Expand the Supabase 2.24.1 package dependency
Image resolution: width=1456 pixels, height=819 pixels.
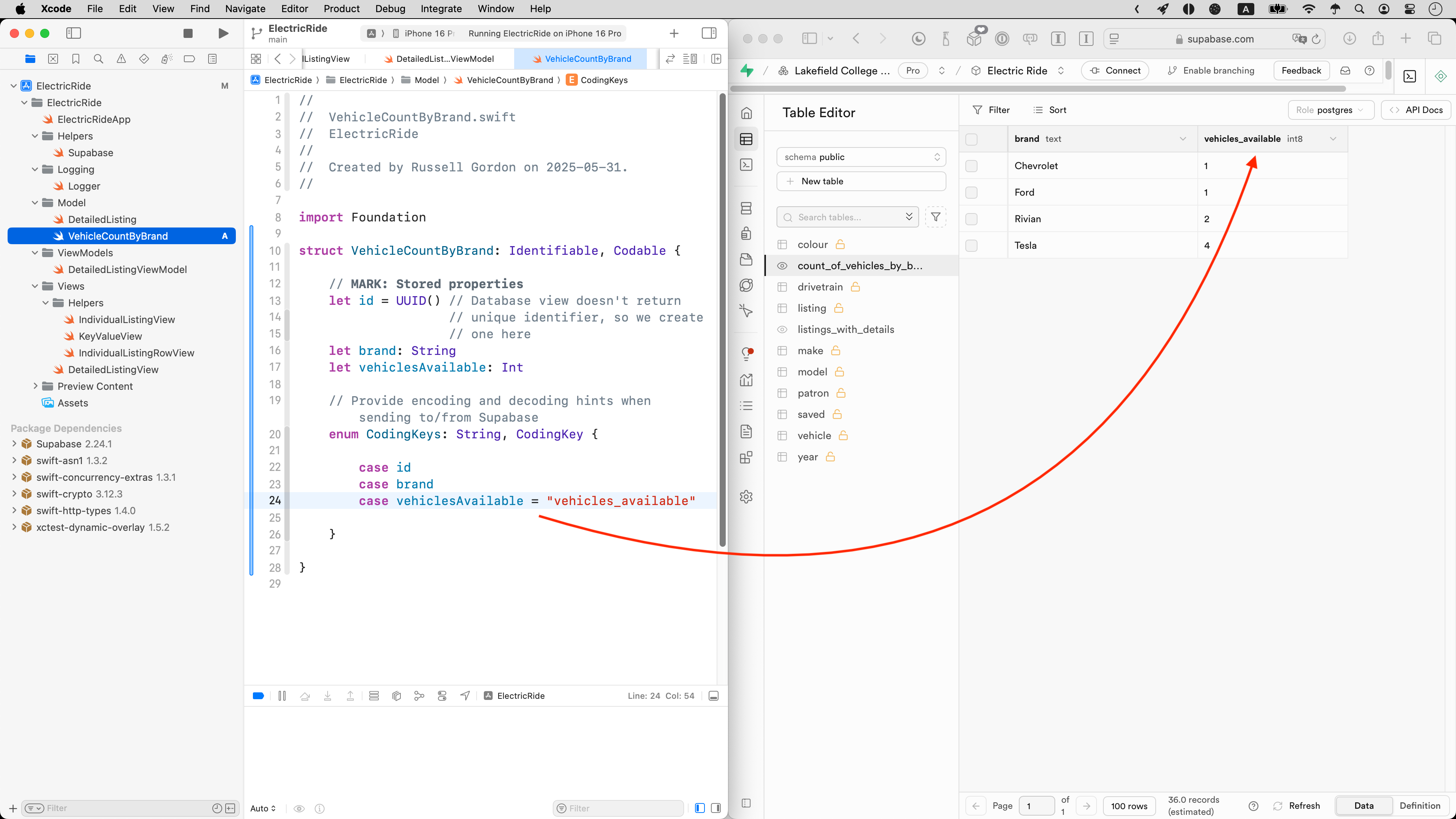(x=14, y=444)
